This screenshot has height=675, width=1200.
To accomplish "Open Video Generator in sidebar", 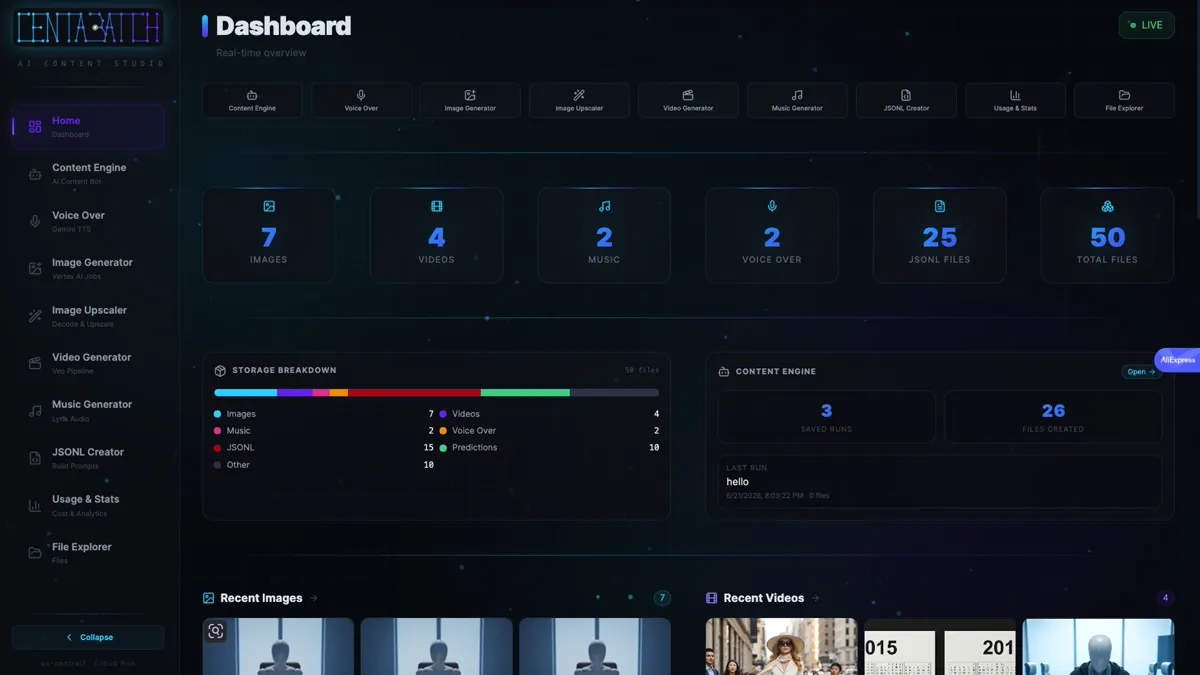I will pos(88,363).
